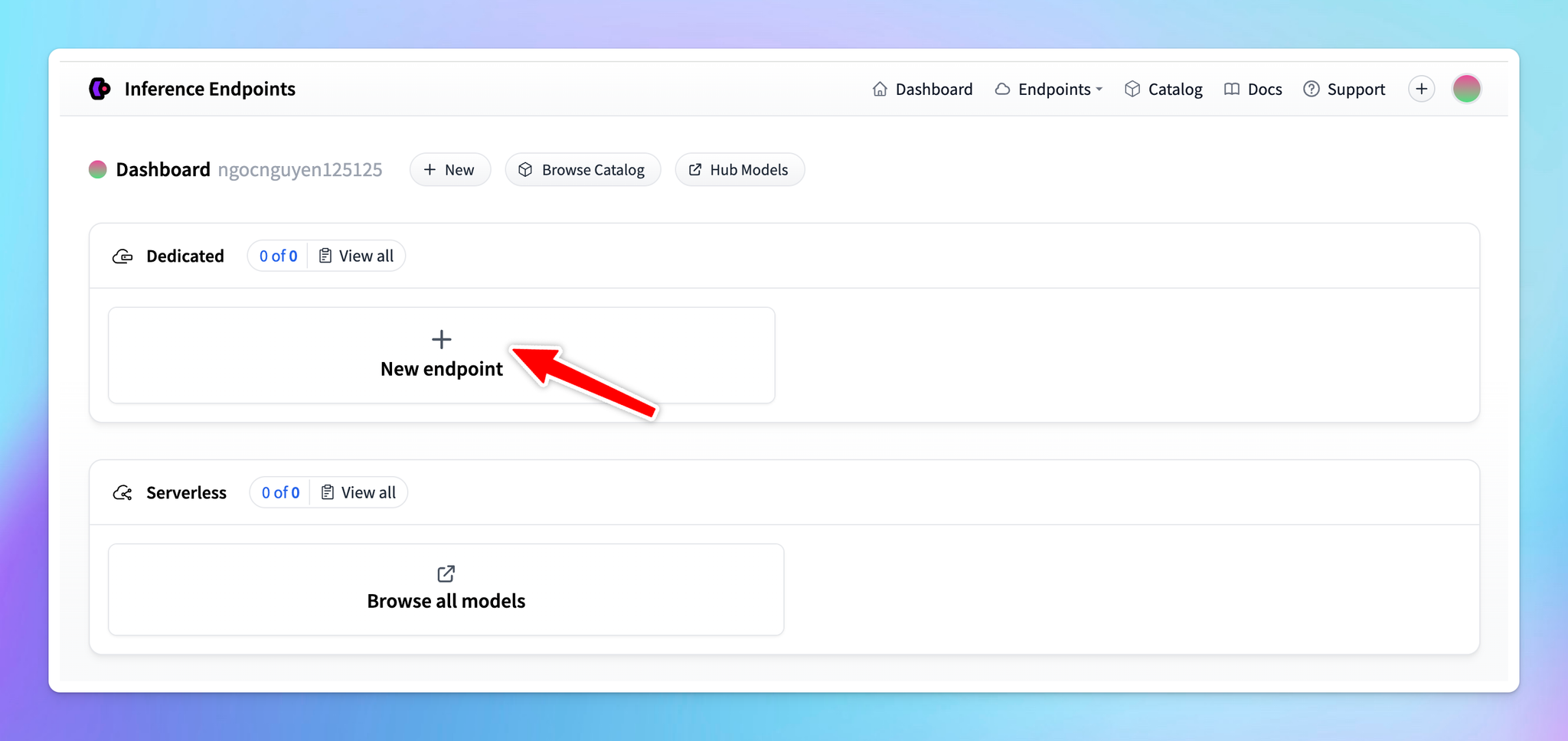Create a New endpoint card
Viewport: 1568px width, 741px height.
tap(442, 355)
